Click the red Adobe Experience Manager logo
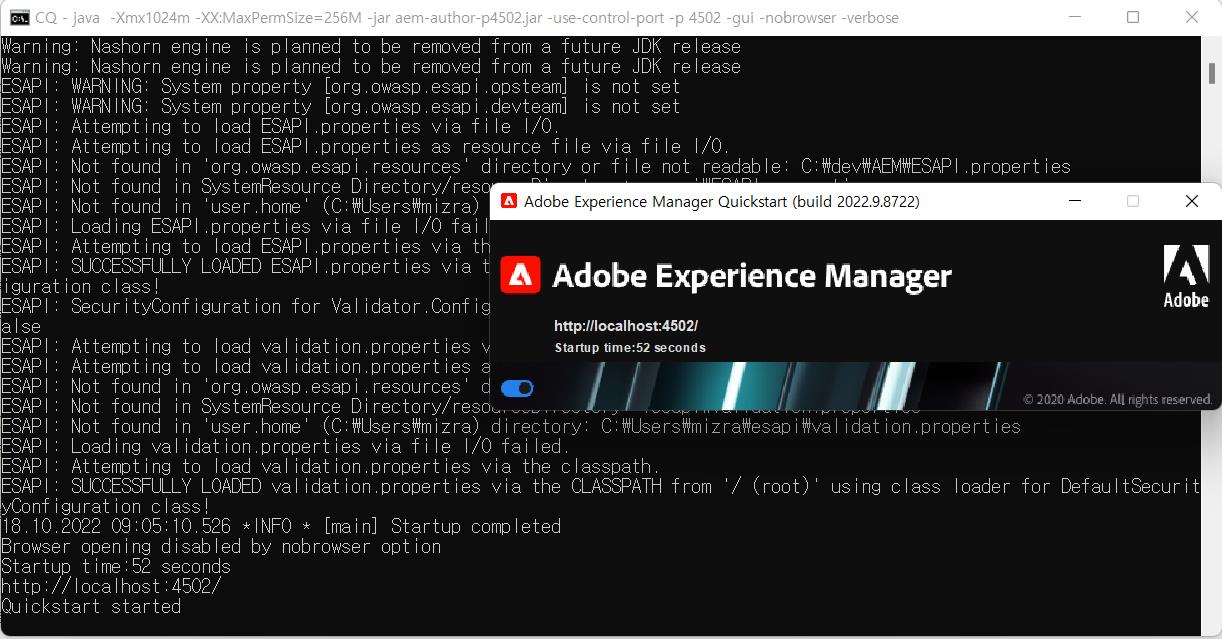This screenshot has height=639, width=1222. 521,274
